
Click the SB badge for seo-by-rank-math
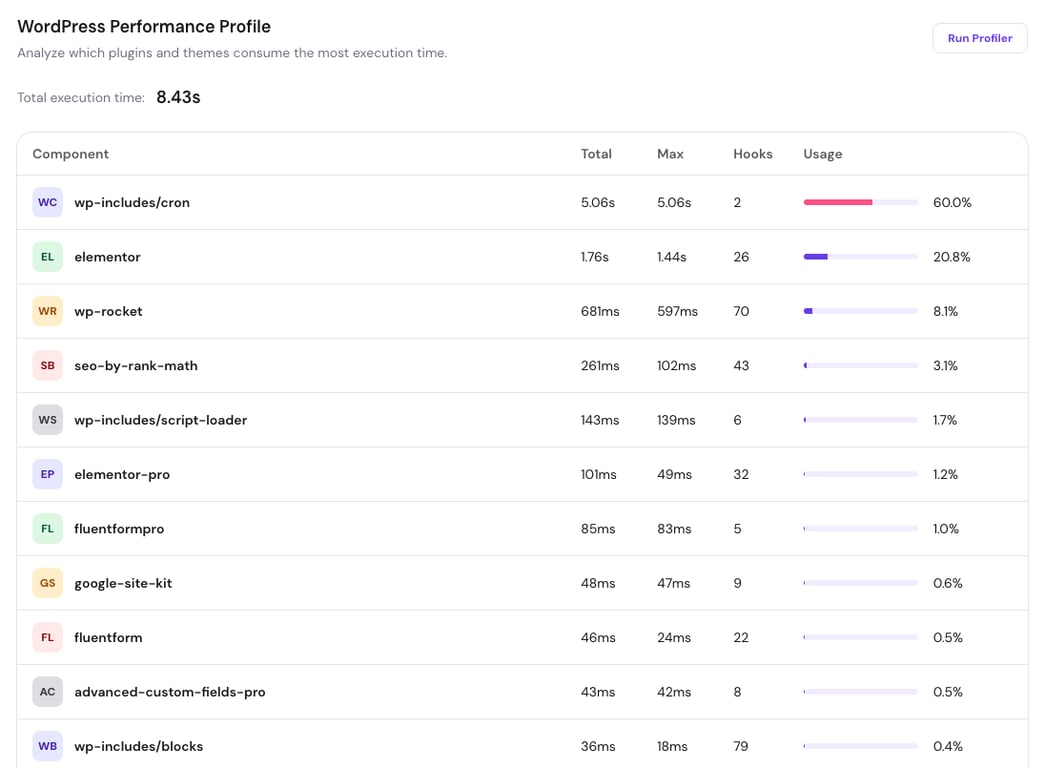tap(47, 365)
